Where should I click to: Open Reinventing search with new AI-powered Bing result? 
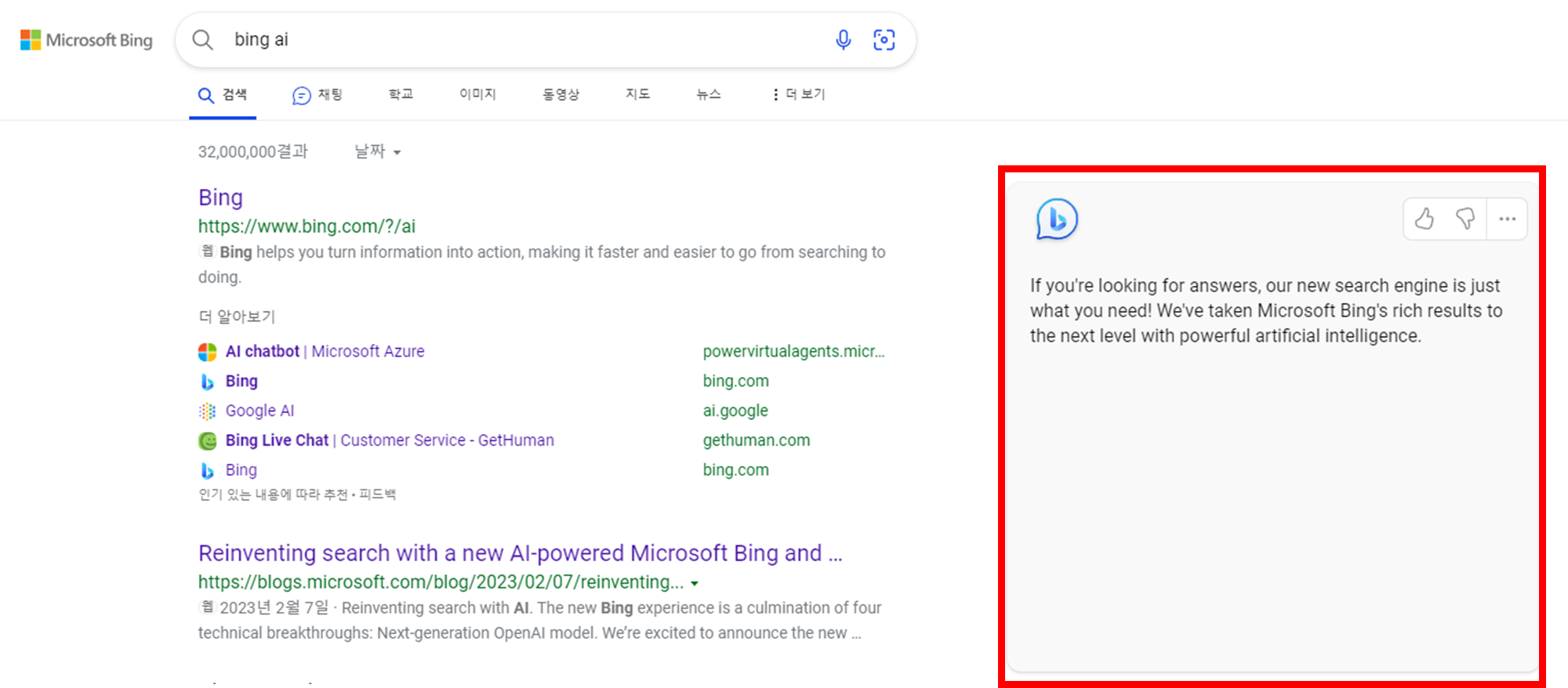pos(520,553)
